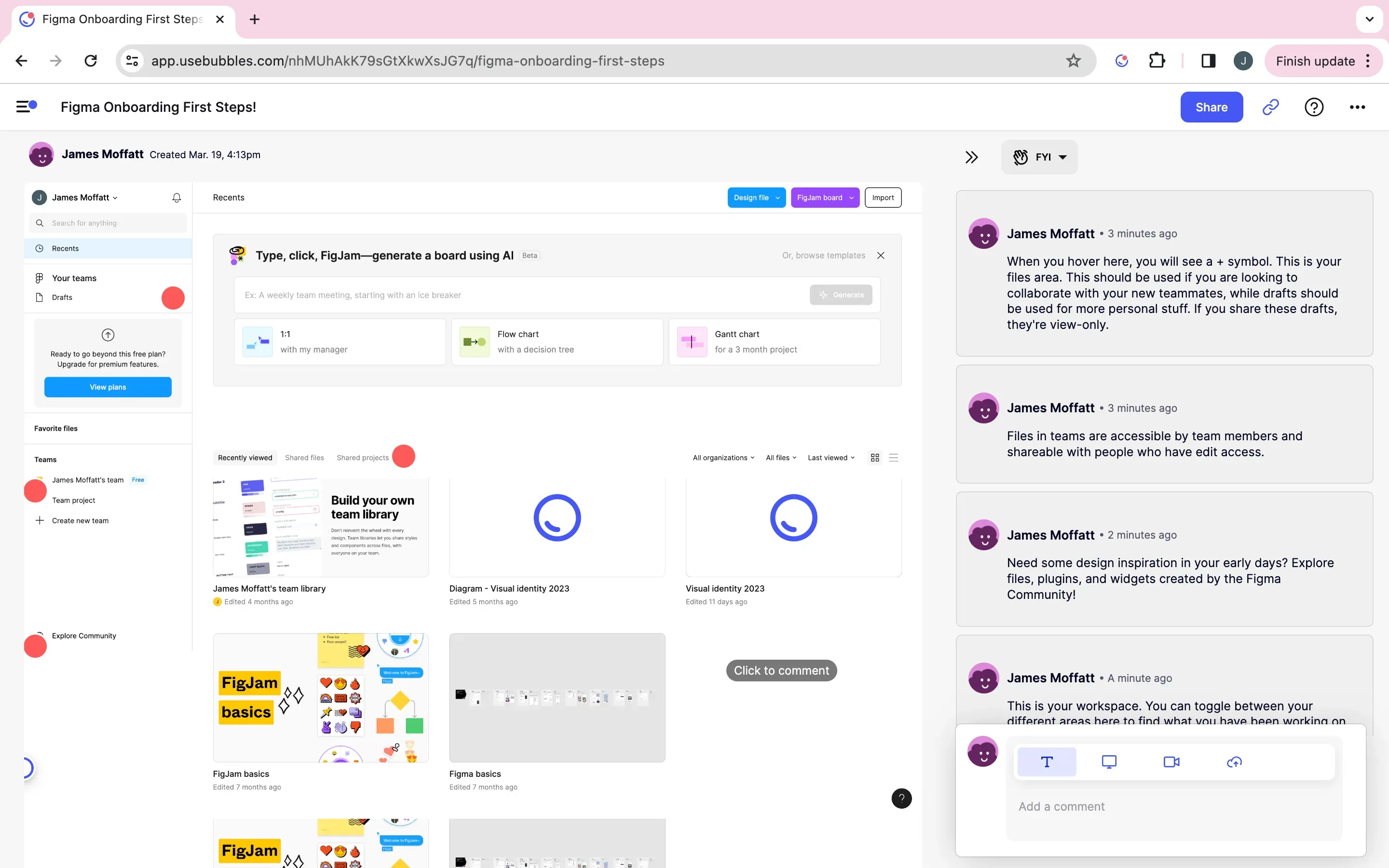Collapse the comments panel with double chevron
This screenshot has height=868, width=1389.
click(971, 157)
